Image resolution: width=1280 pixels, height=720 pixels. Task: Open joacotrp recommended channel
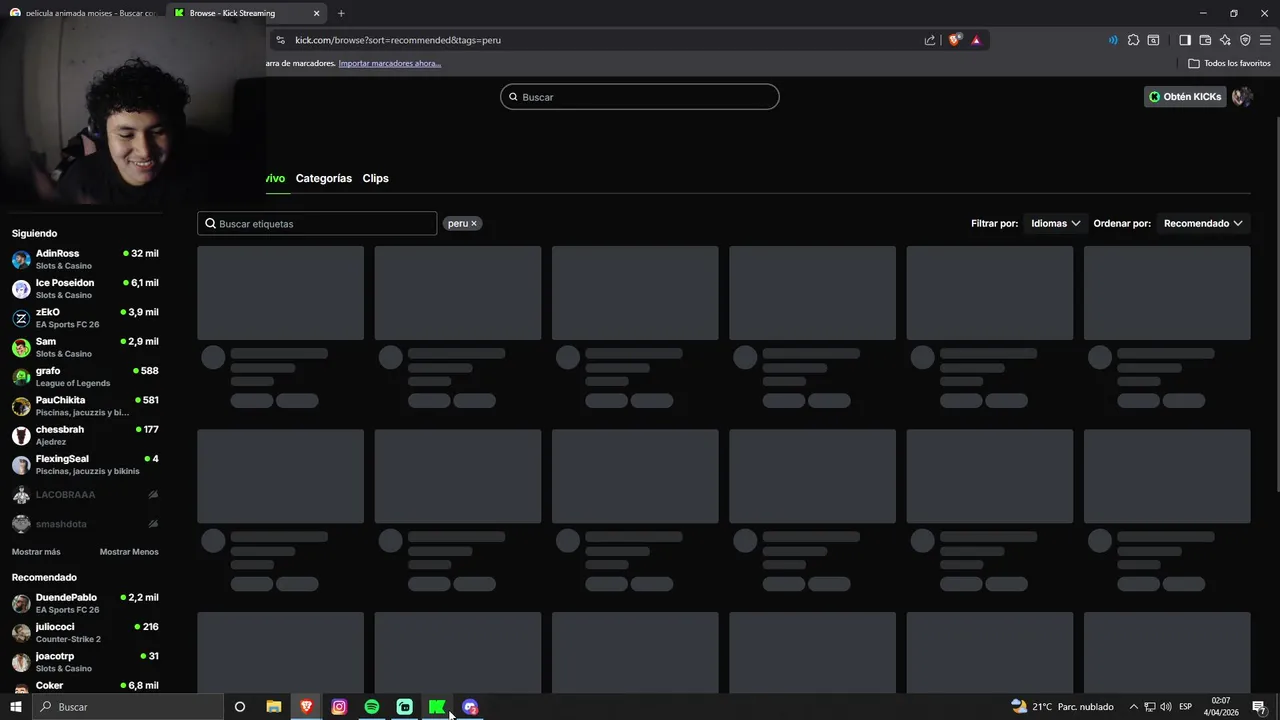pos(85,662)
